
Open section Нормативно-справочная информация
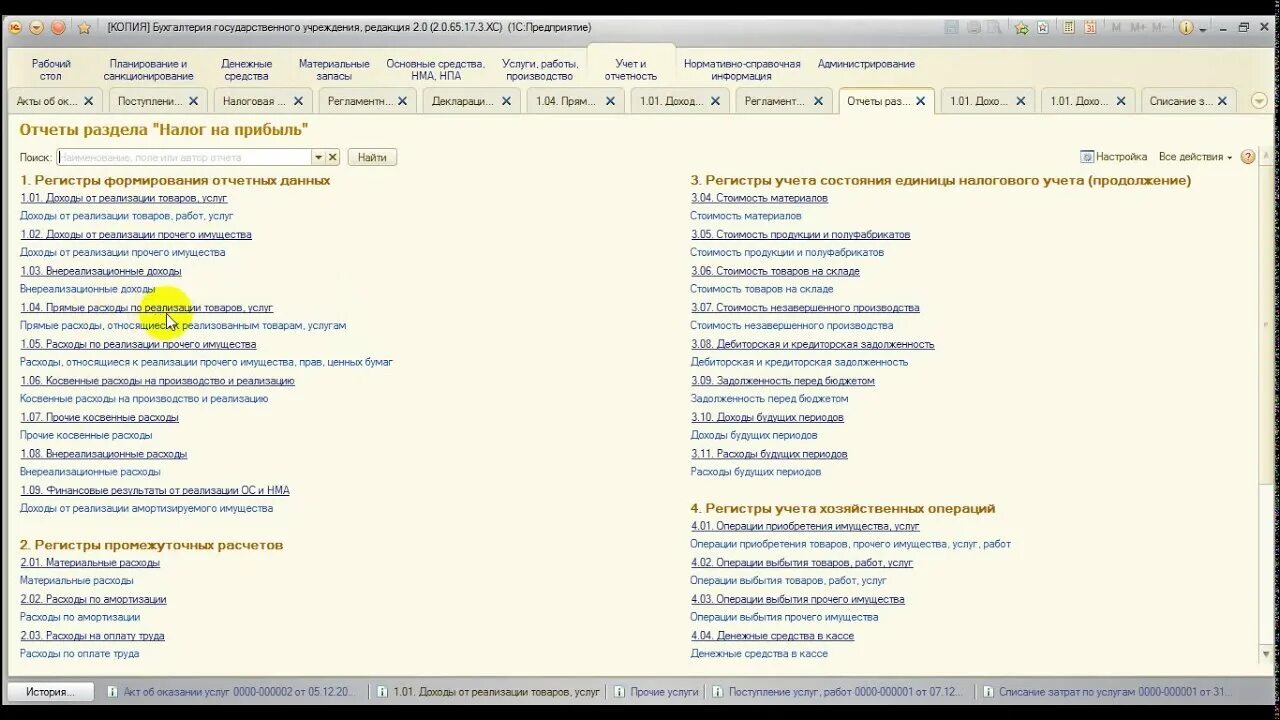pyautogui.click(x=742, y=69)
